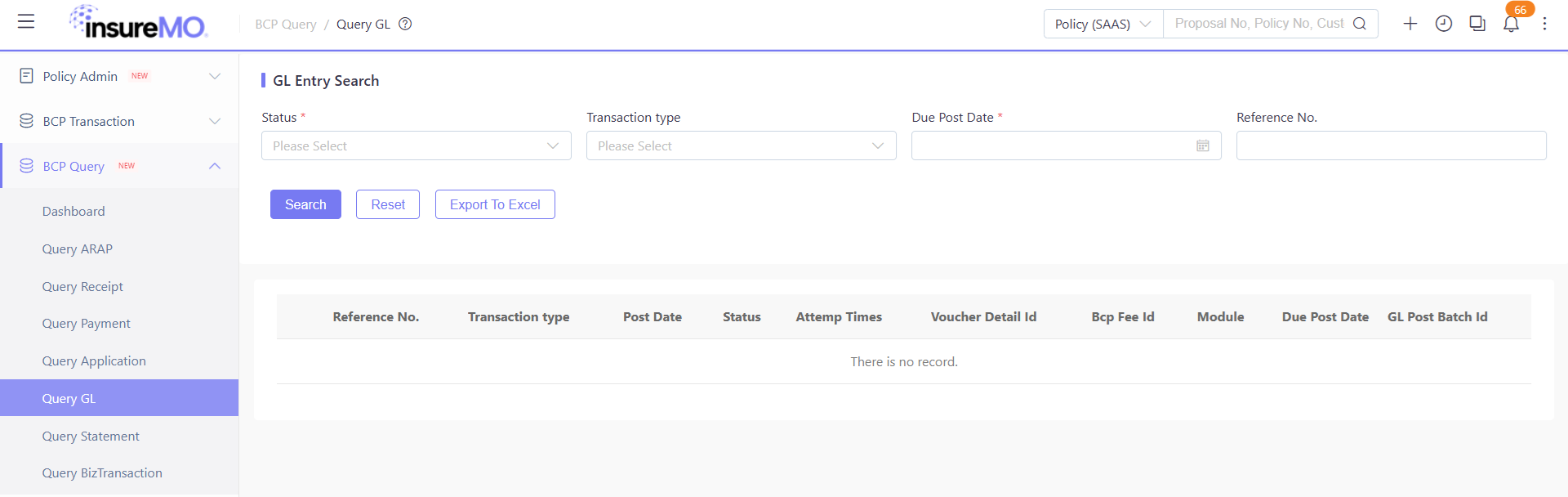Viewport: 1568px width, 497px height.
Task: Open the vertical three-dot more menu
Action: pyautogui.click(x=1544, y=24)
